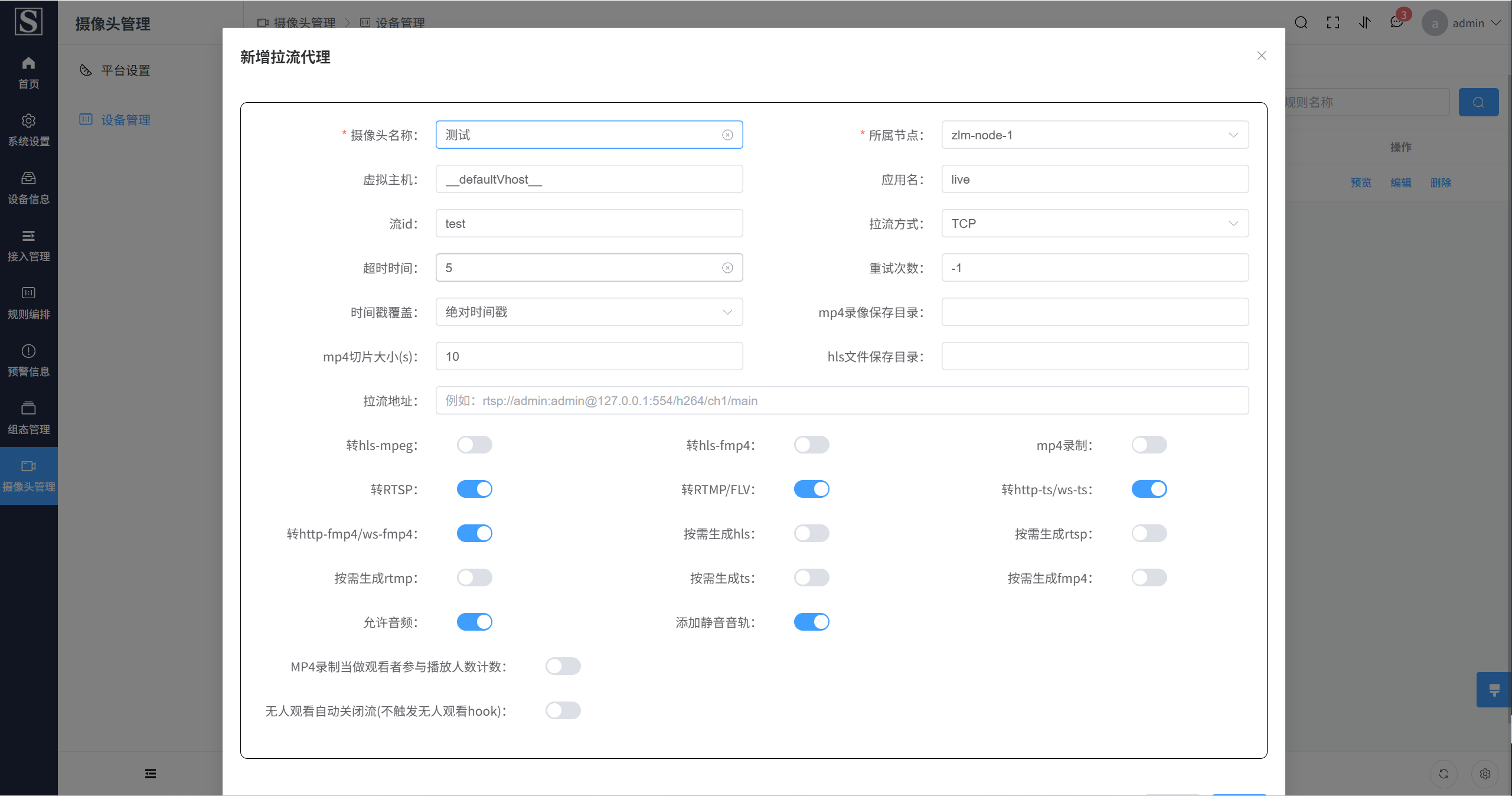Click the message notification icon with badge

click(1397, 22)
